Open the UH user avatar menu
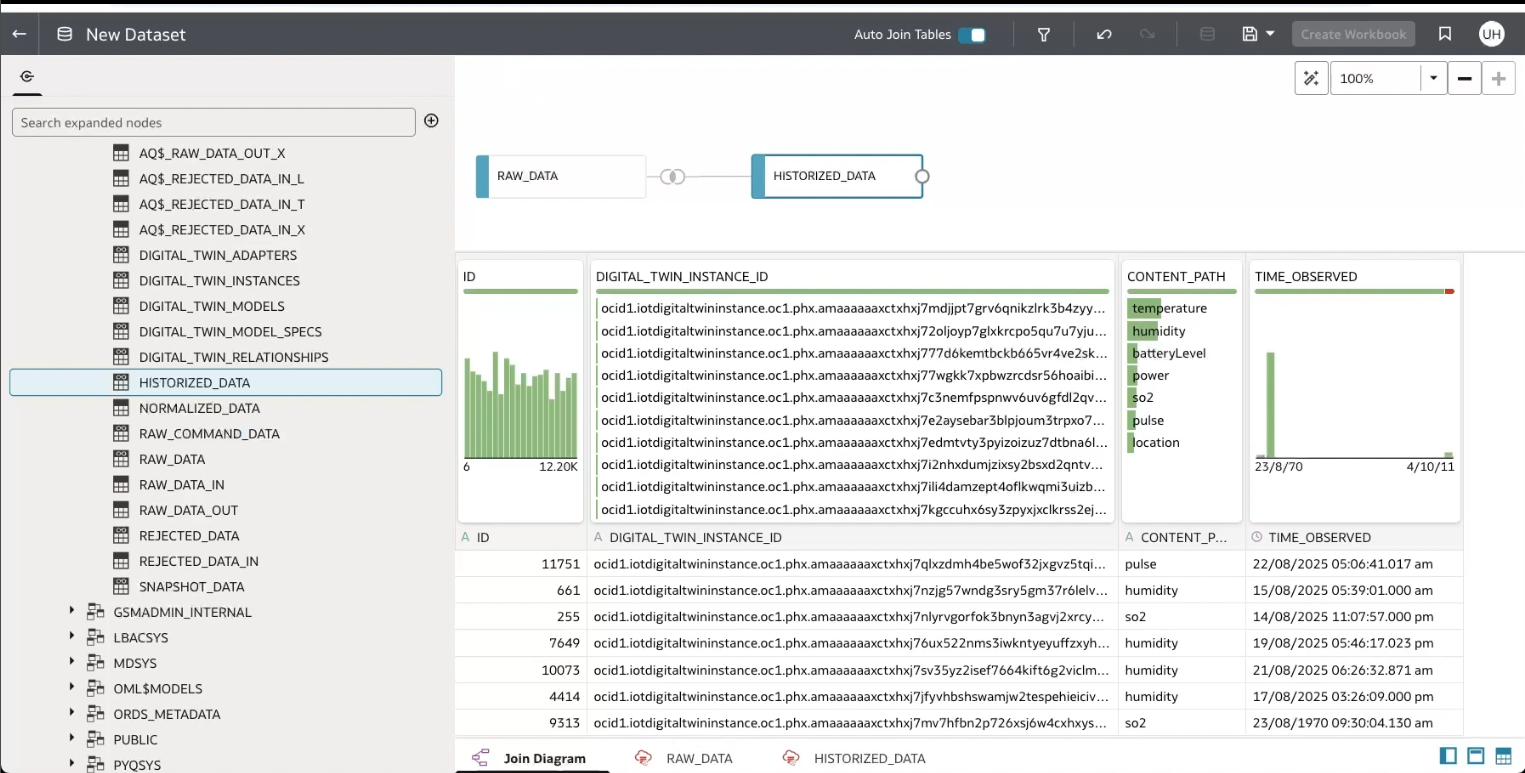 (x=1492, y=34)
